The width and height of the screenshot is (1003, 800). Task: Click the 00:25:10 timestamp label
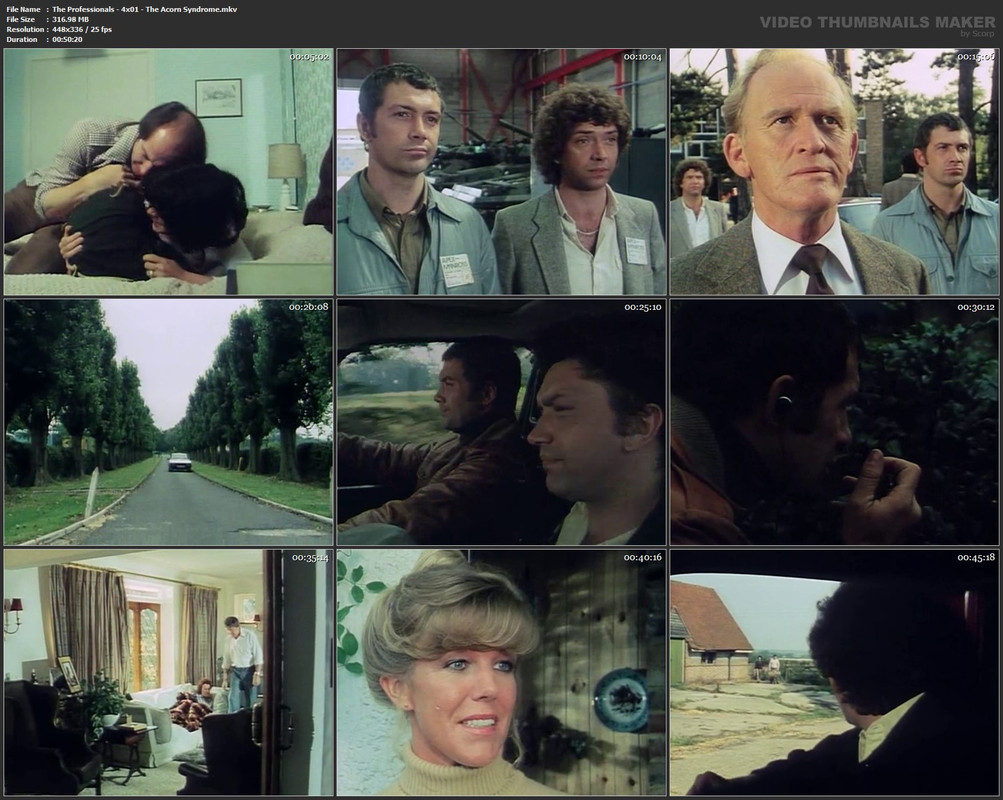point(643,307)
